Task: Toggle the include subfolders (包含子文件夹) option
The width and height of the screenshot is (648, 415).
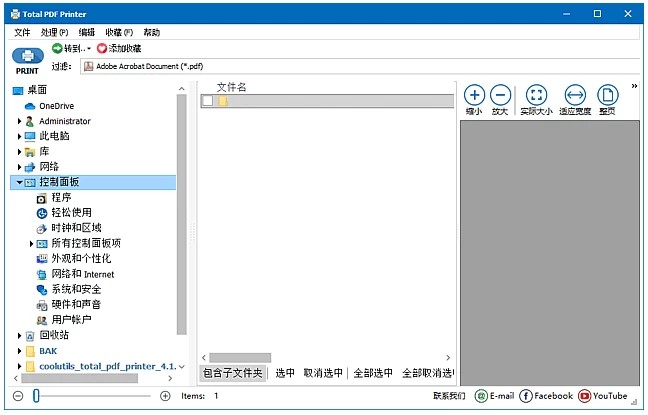Action: (233, 373)
